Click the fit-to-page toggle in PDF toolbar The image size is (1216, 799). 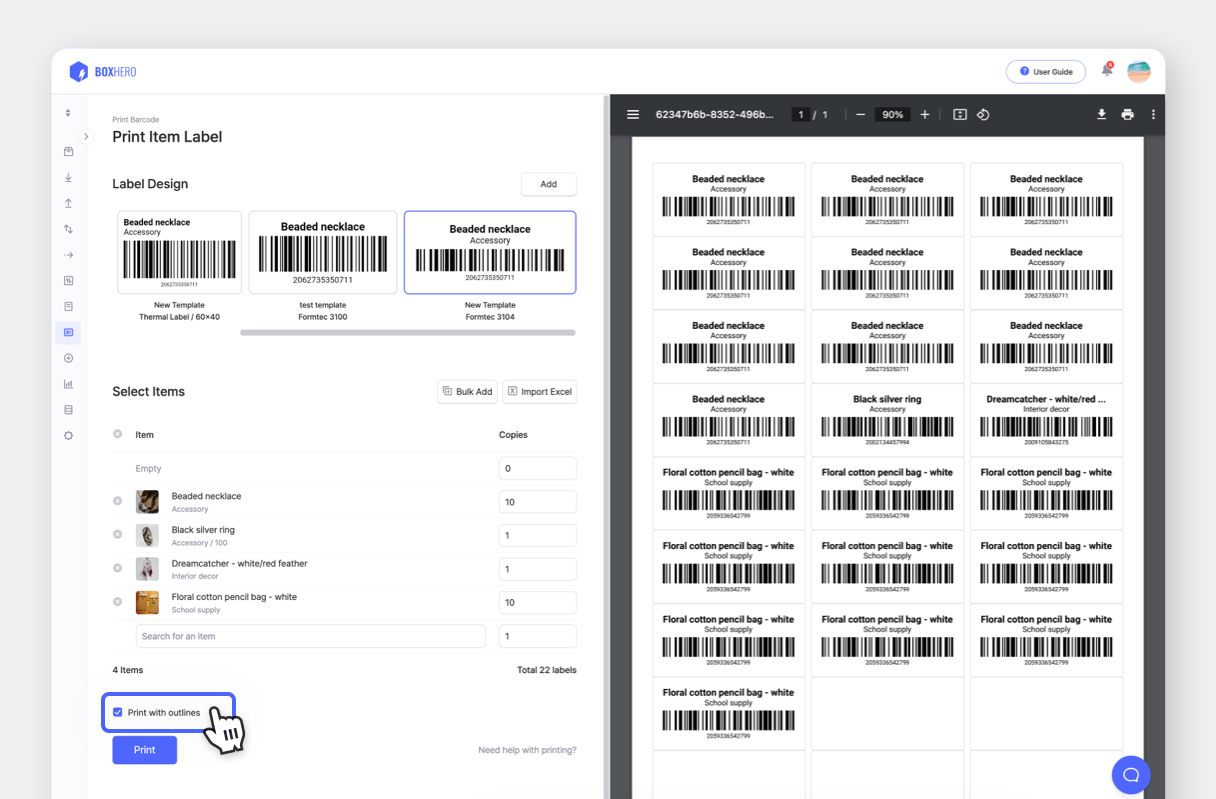pyautogui.click(x=959, y=114)
